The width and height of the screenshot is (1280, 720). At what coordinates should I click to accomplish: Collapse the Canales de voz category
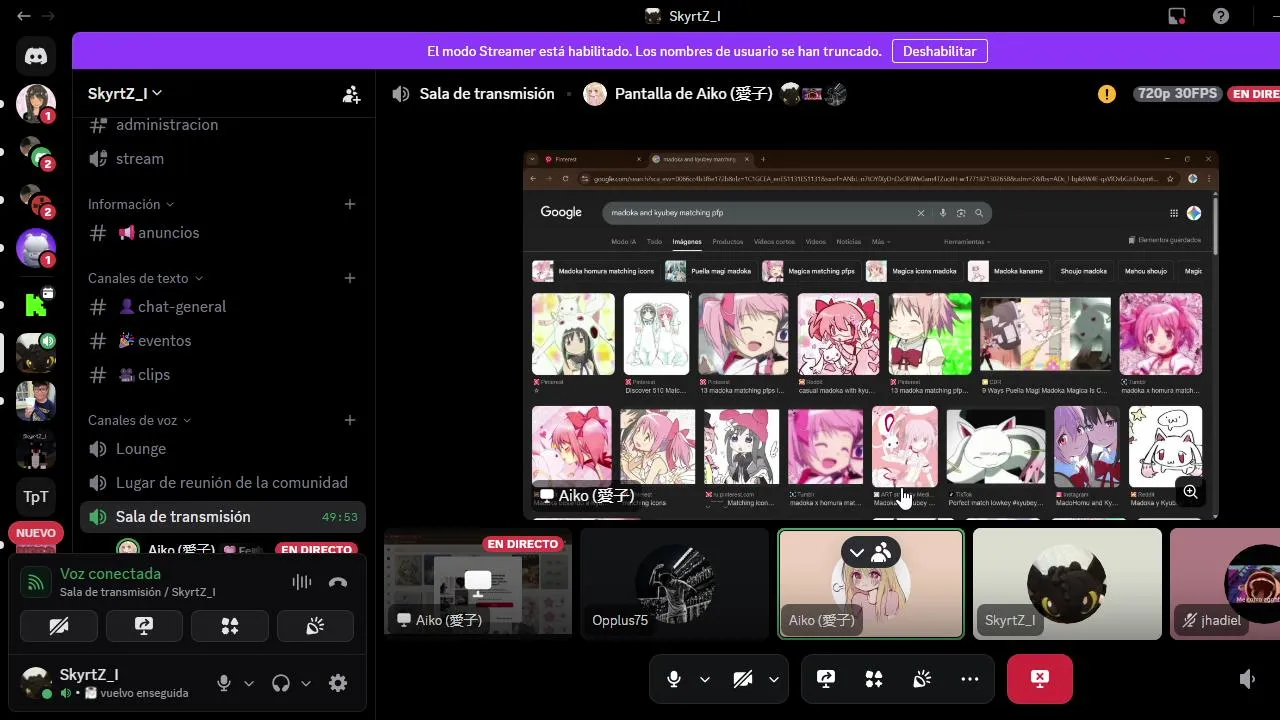tap(139, 420)
